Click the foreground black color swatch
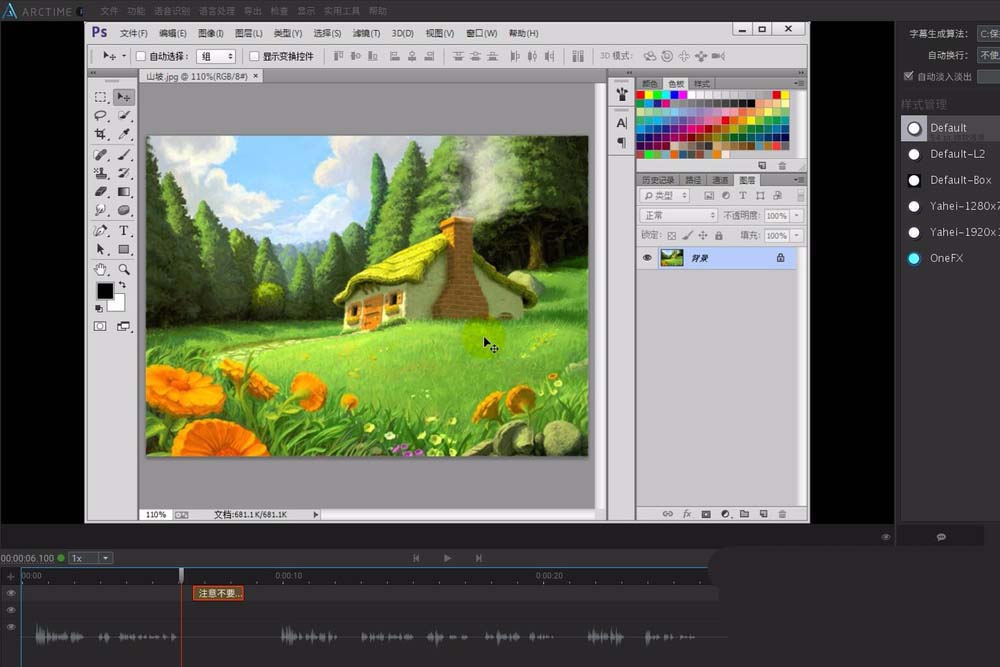 [105, 291]
